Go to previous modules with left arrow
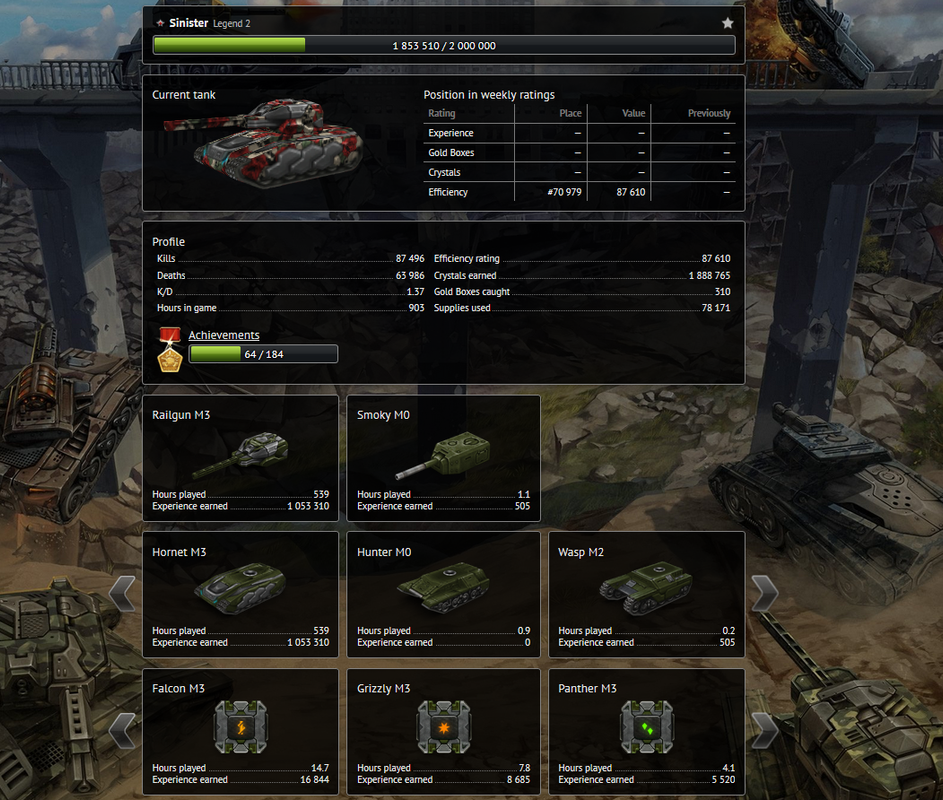The image size is (943, 800). tap(122, 730)
